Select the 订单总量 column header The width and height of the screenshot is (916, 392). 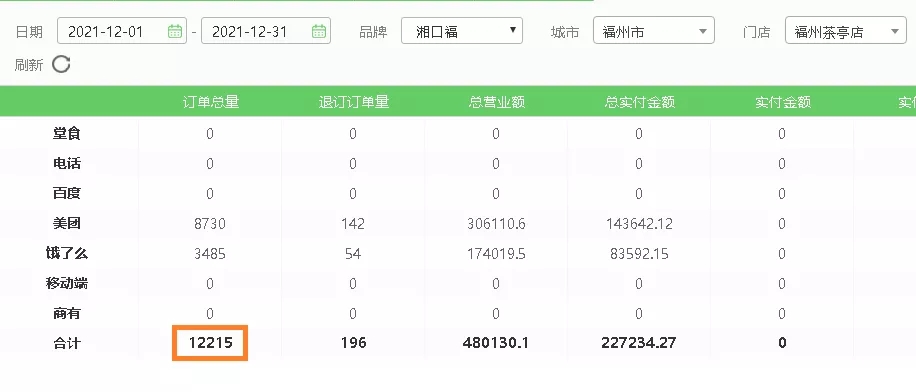210,102
